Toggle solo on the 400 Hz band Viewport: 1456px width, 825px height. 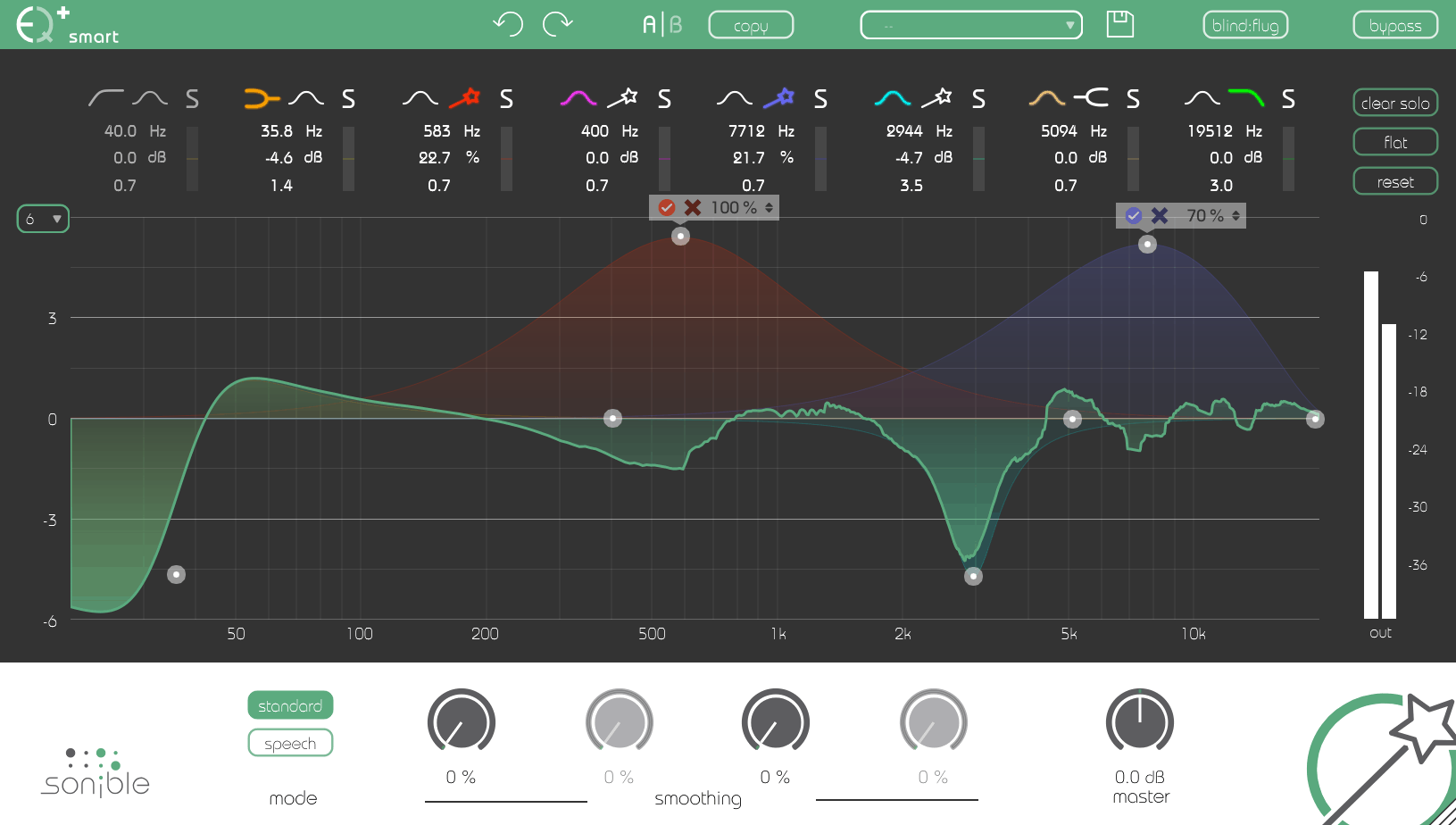click(x=664, y=99)
